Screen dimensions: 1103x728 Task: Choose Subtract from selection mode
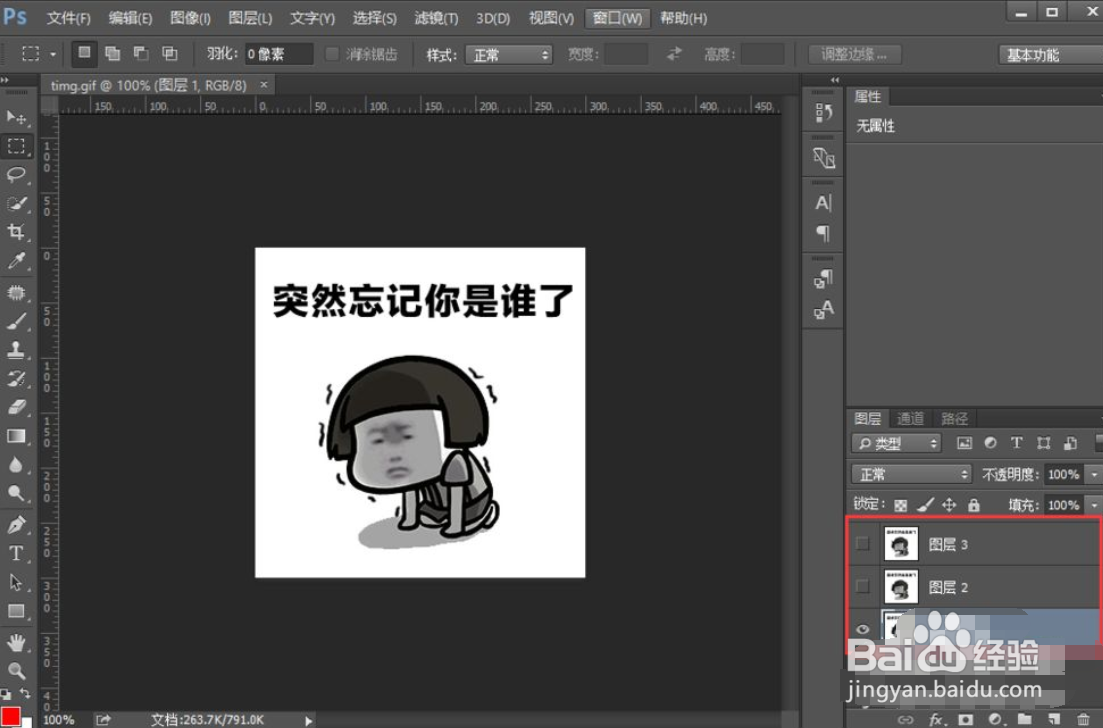(141, 53)
